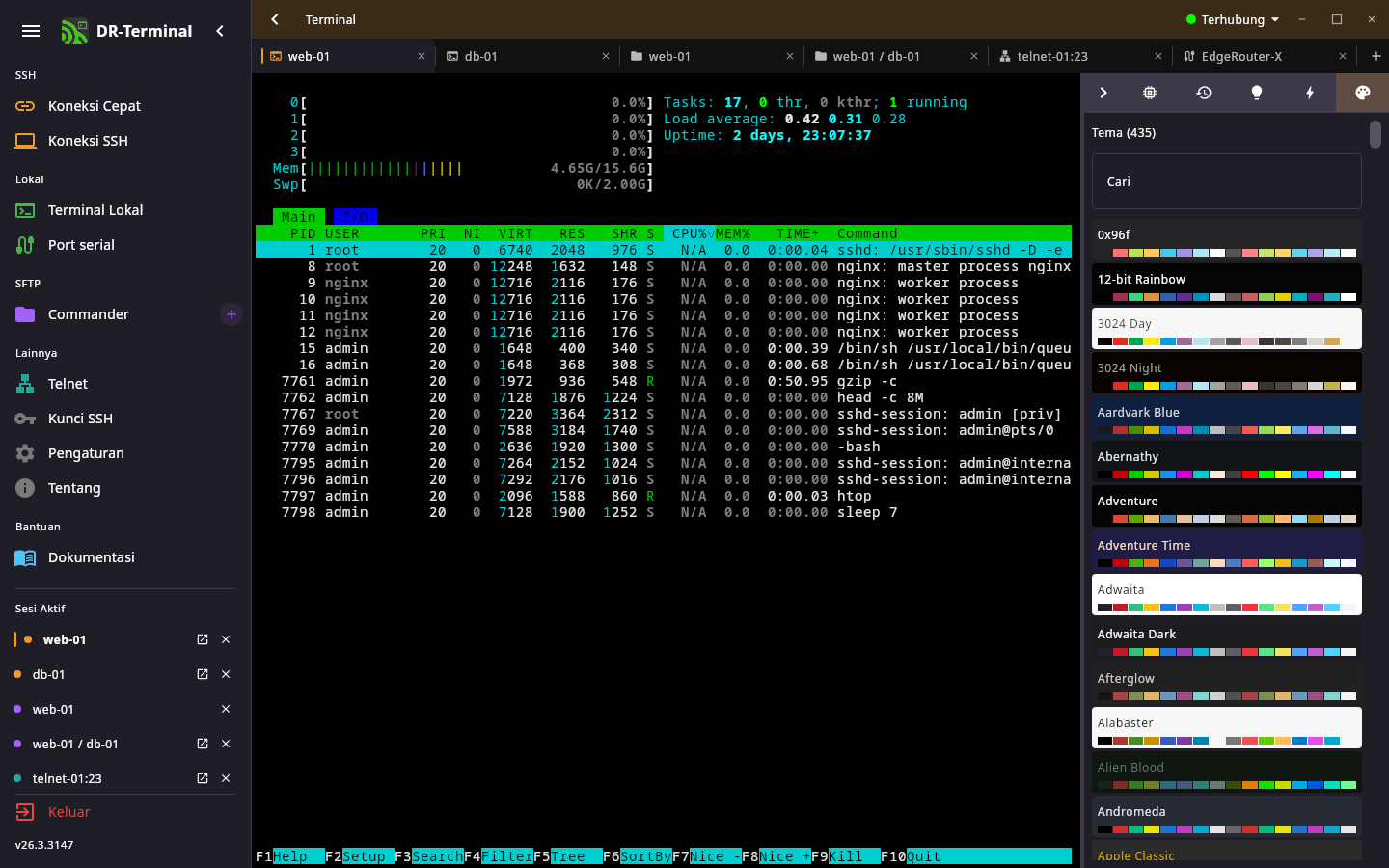Launch Terminal Lokal
The height and width of the screenshot is (868, 1389).
pos(125,210)
